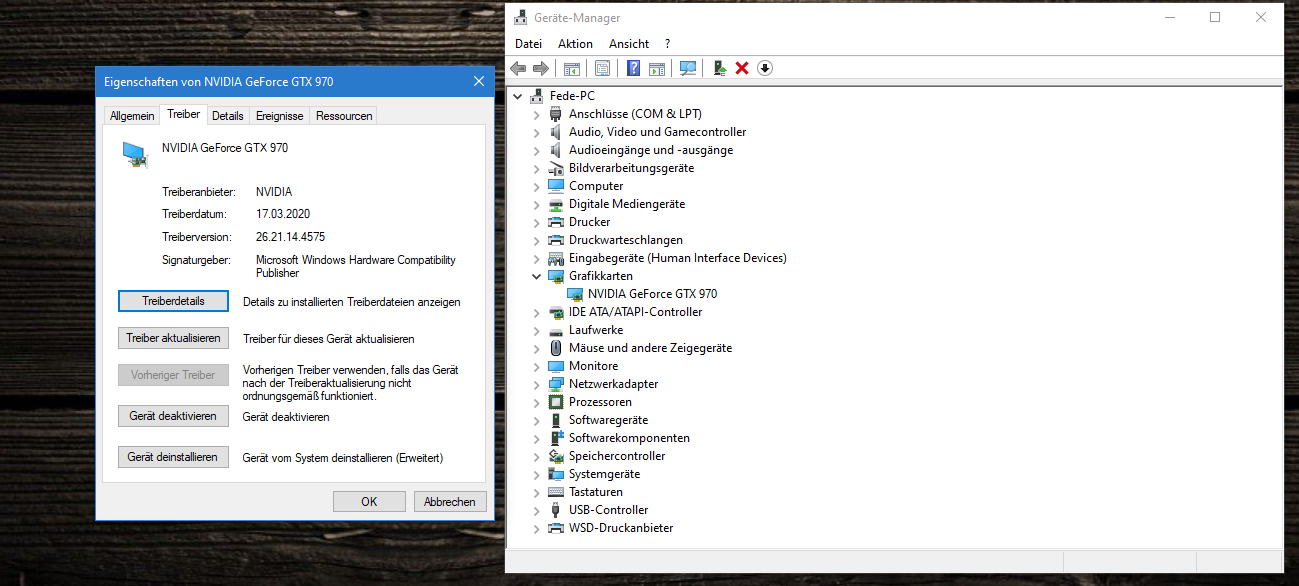Screen dimensions: 1299x586
Task: Click the graphics card icon in the properties dialog
Action: coord(135,153)
